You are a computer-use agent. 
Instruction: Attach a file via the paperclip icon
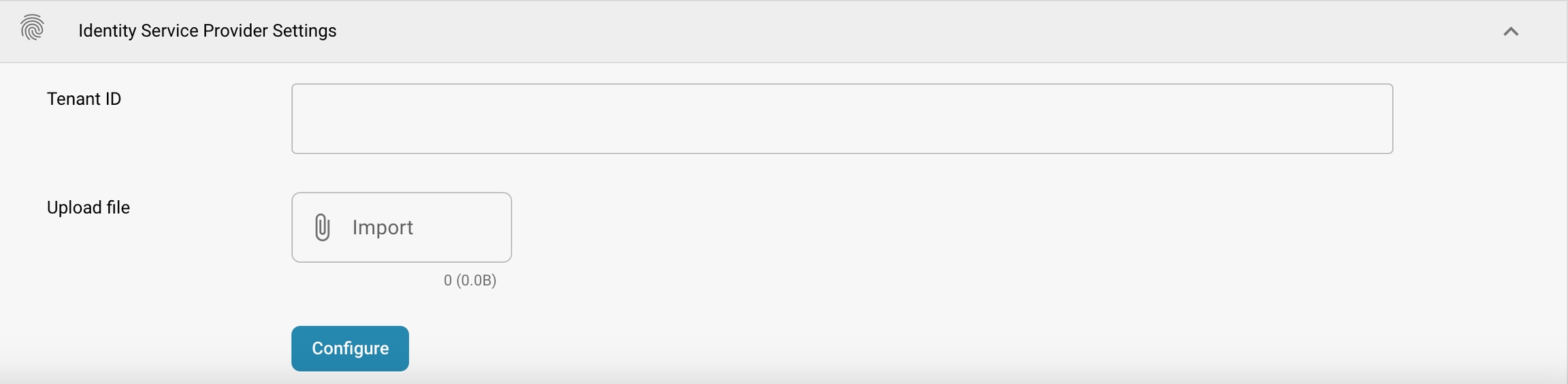[323, 227]
